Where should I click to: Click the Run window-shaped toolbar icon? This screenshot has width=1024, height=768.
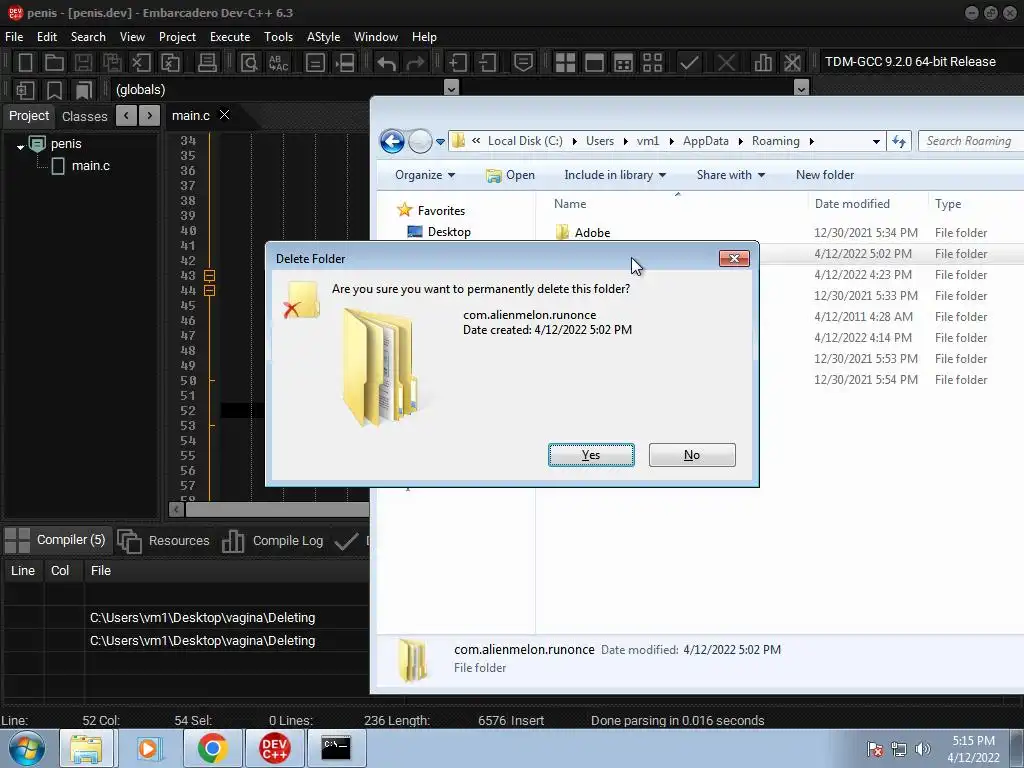[594, 63]
